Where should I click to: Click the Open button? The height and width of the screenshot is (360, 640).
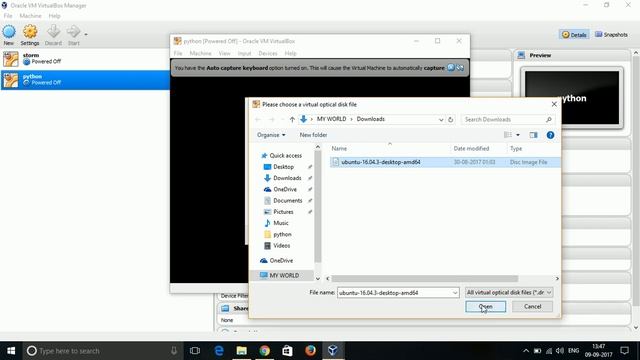point(485,307)
